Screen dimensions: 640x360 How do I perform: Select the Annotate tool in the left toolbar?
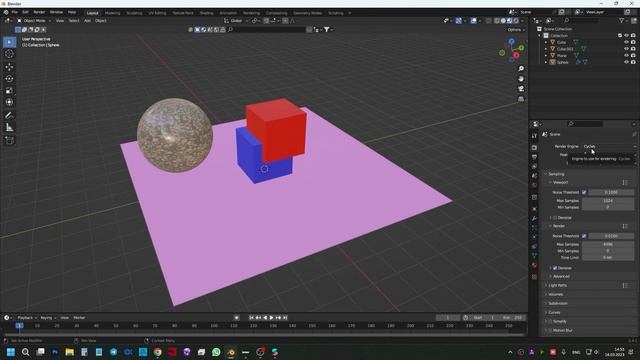[9, 116]
